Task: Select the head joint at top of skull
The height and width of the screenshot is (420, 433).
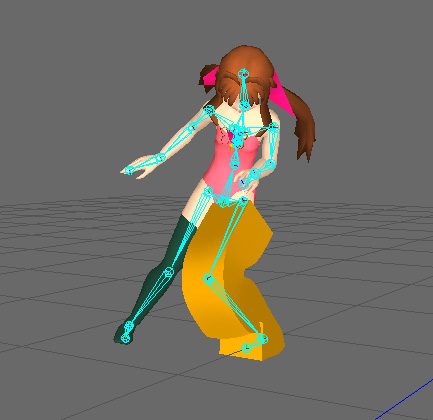Action: (243, 73)
